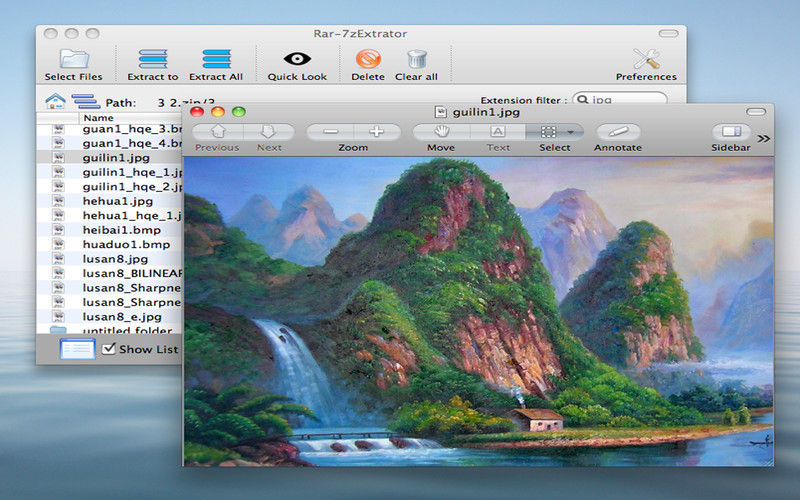Expand toolbar overflow chevrons in preview window
The image size is (800, 500).
pyautogui.click(x=763, y=139)
